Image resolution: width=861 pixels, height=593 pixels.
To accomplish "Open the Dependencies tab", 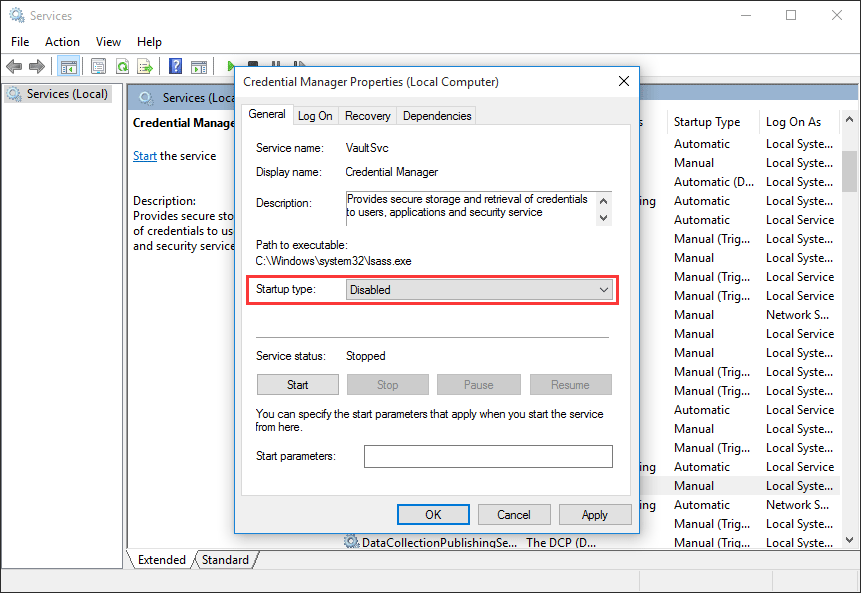I will pyautogui.click(x=437, y=116).
